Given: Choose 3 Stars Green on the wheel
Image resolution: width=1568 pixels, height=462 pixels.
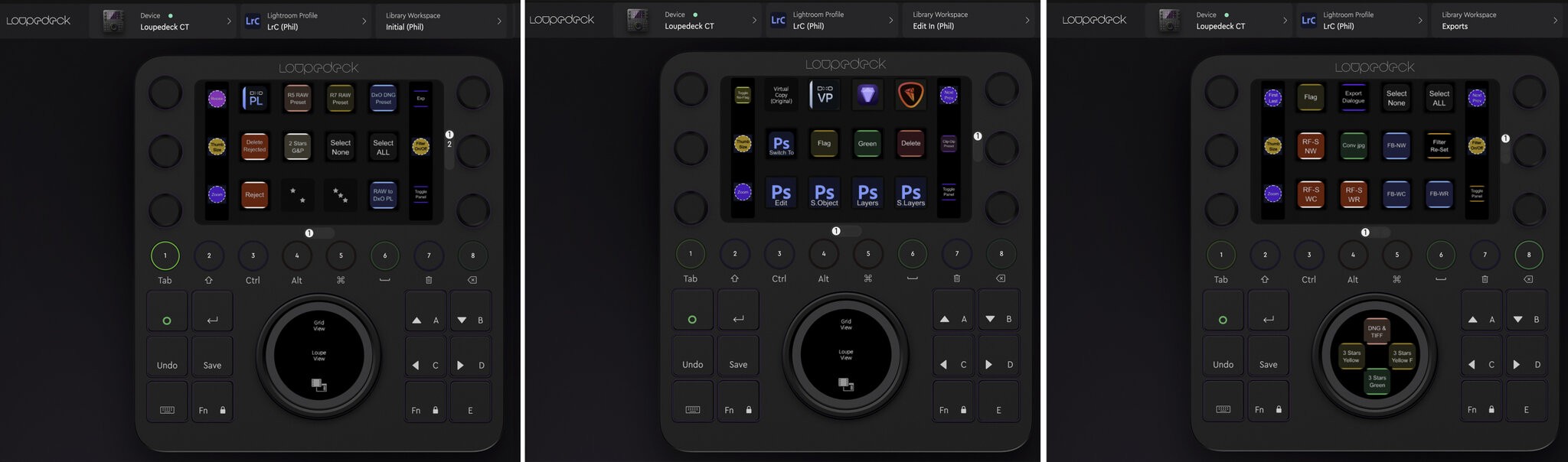Looking at the screenshot, I should point(1377,381).
